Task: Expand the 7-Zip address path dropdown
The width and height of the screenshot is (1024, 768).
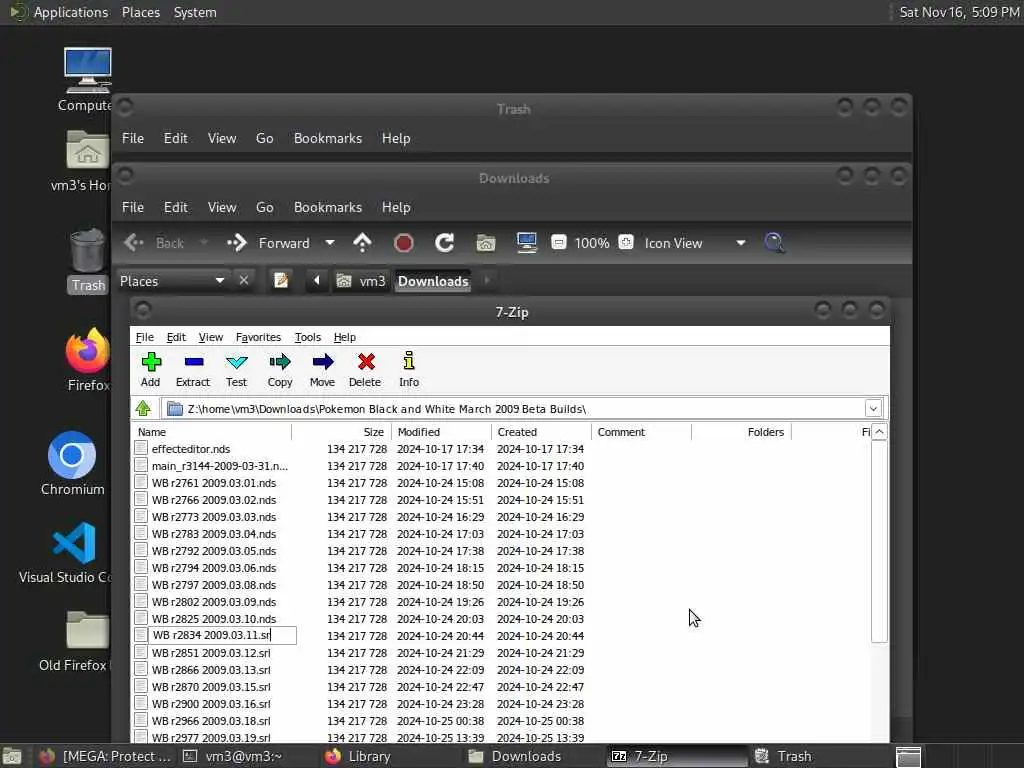Action: point(873,409)
